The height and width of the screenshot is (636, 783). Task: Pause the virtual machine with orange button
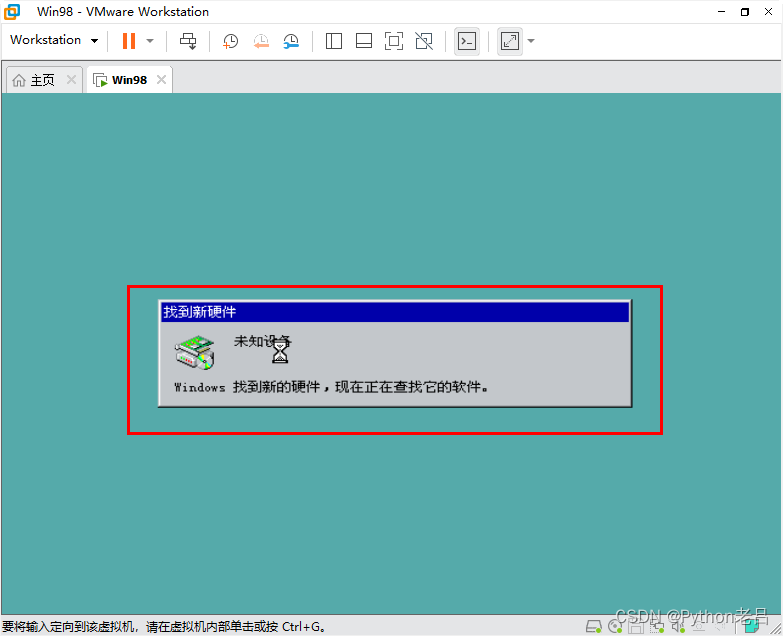coord(129,41)
